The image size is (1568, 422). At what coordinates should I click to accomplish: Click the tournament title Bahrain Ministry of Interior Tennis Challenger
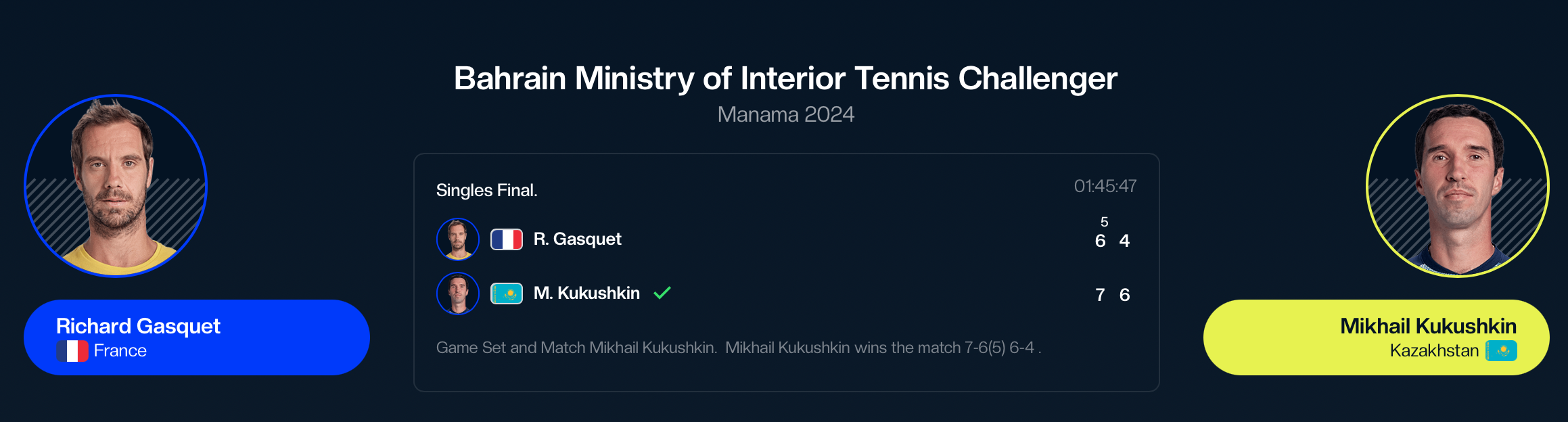[x=785, y=78]
